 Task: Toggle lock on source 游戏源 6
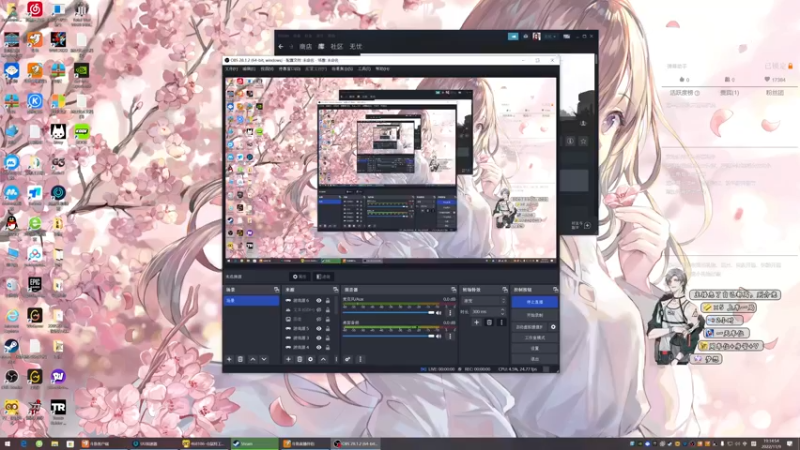pyautogui.click(x=328, y=301)
